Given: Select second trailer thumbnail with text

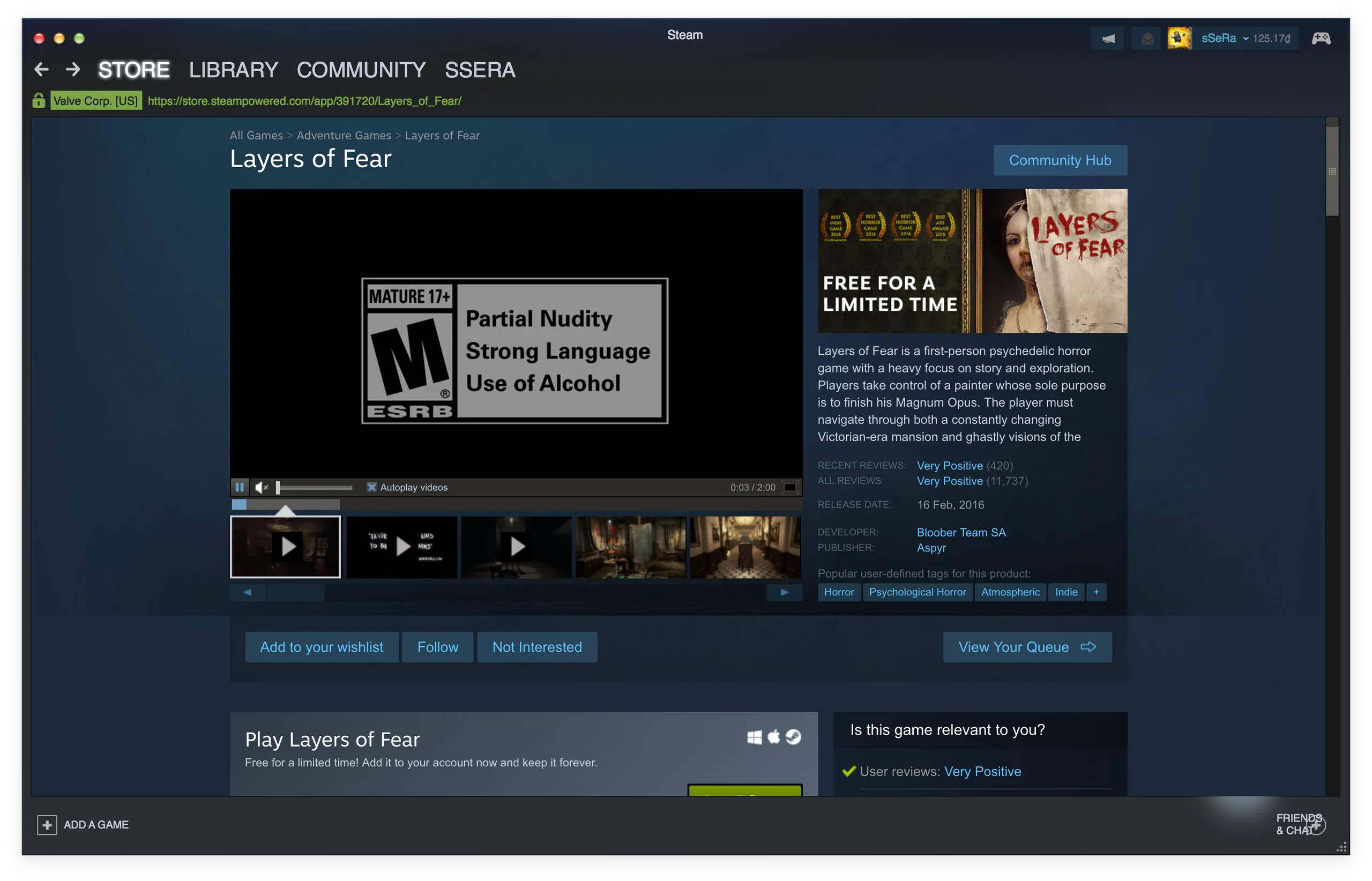Looking at the screenshot, I should [401, 547].
